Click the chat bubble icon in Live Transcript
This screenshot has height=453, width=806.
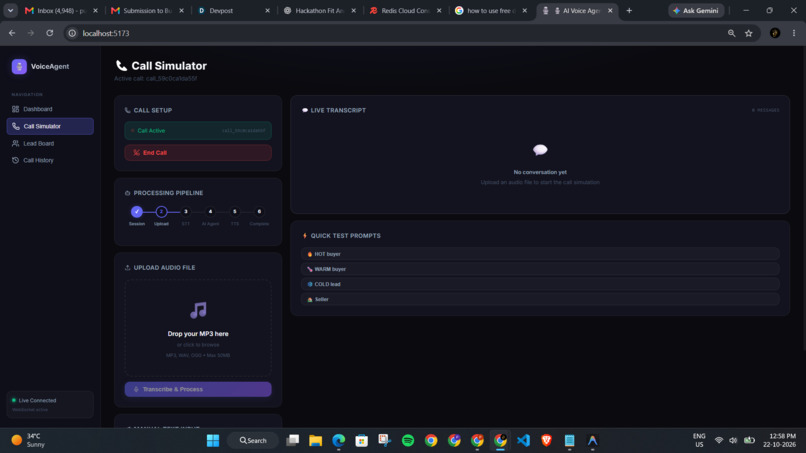[x=540, y=150]
